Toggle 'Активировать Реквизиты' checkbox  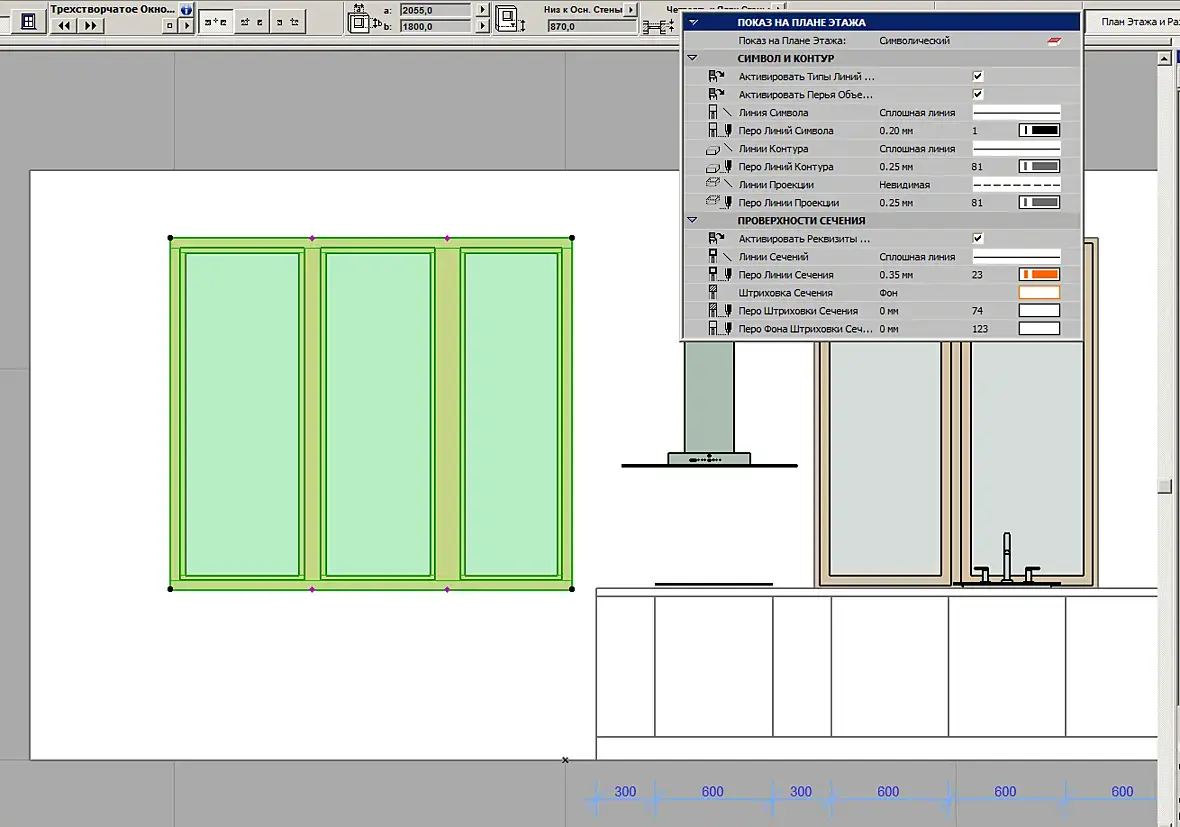978,238
